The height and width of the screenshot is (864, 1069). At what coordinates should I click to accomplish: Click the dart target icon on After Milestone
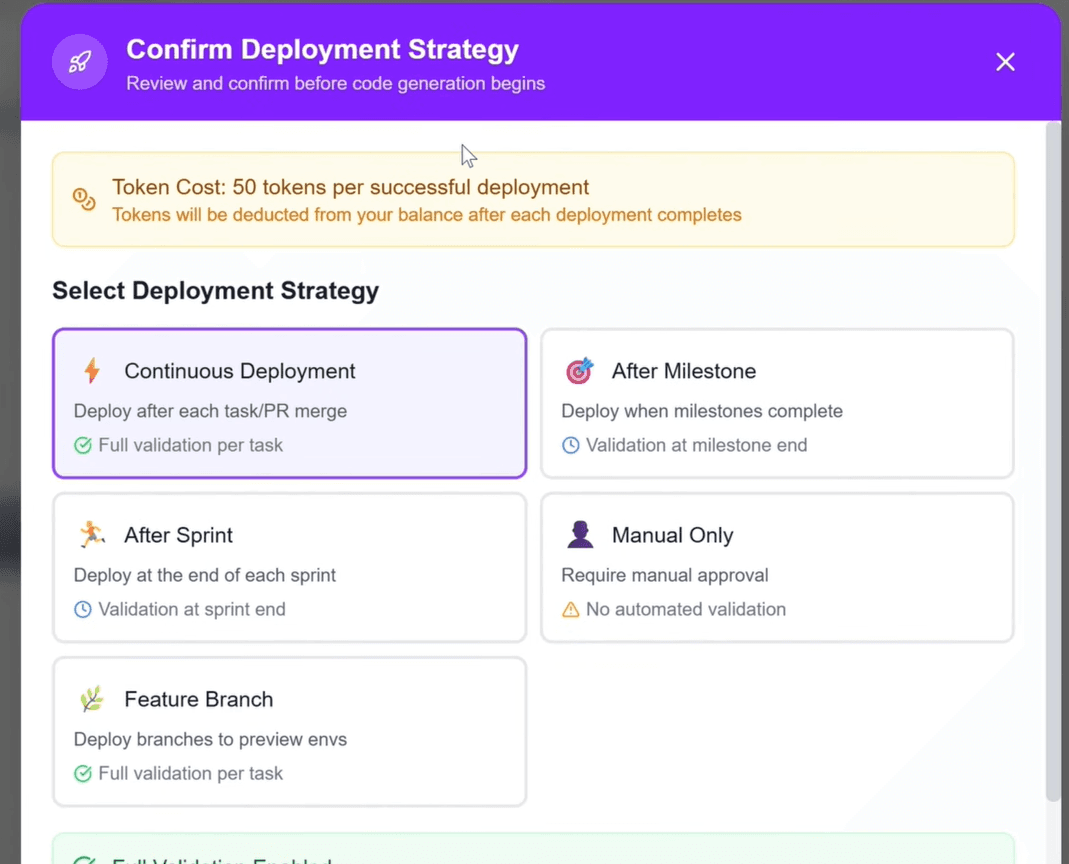click(x=580, y=370)
